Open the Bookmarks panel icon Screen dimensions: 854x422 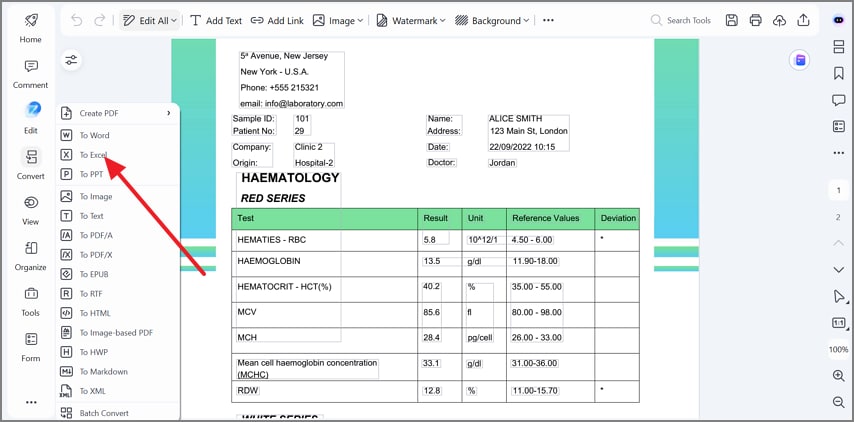tap(839, 74)
